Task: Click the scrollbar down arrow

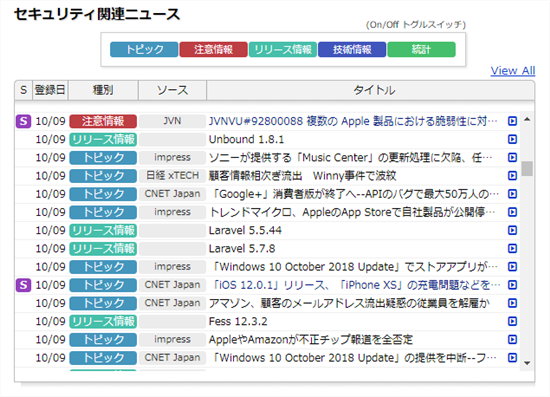Action: coord(527,363)
